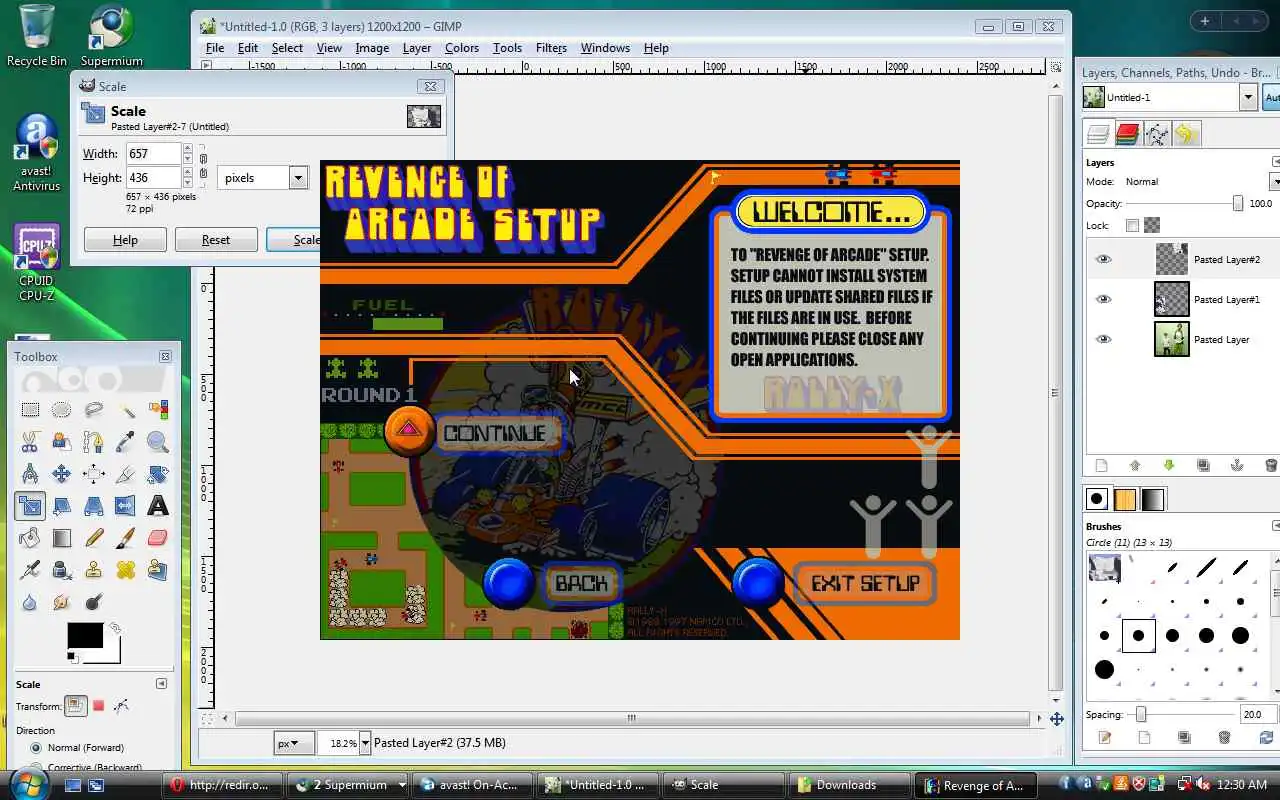Set Transform to affect selection
Image resolution: width=1280 pixels, height=800 pixels.
click(x=99, y=706)
